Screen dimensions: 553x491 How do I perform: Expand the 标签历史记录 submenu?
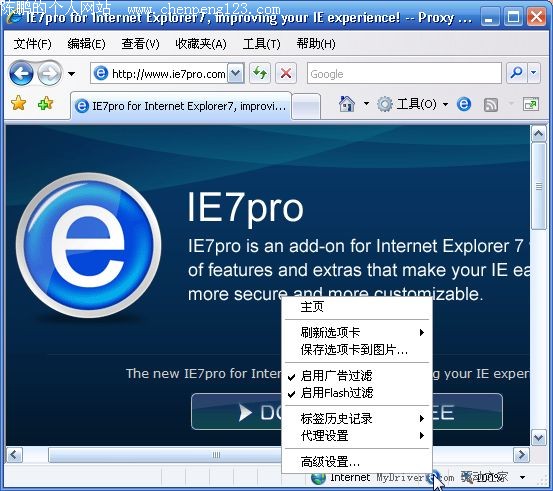click(x=357, y=418)
